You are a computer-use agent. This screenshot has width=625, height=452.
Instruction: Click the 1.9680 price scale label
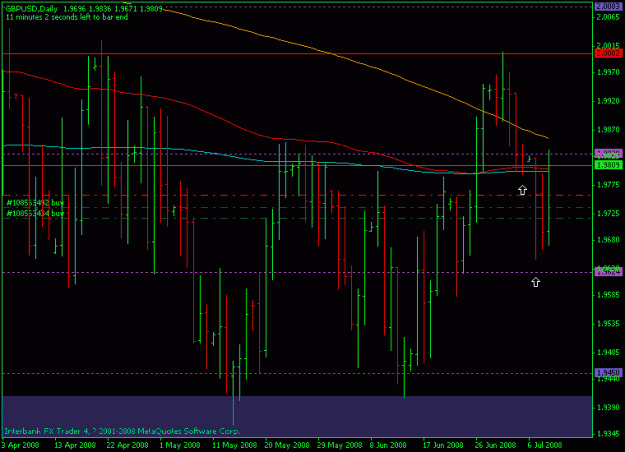click(x=608, y=240)
